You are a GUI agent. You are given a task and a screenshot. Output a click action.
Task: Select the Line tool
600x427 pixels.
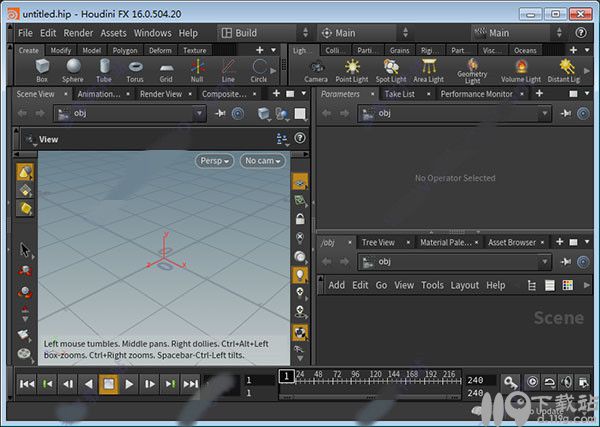[x=228, y=71]
